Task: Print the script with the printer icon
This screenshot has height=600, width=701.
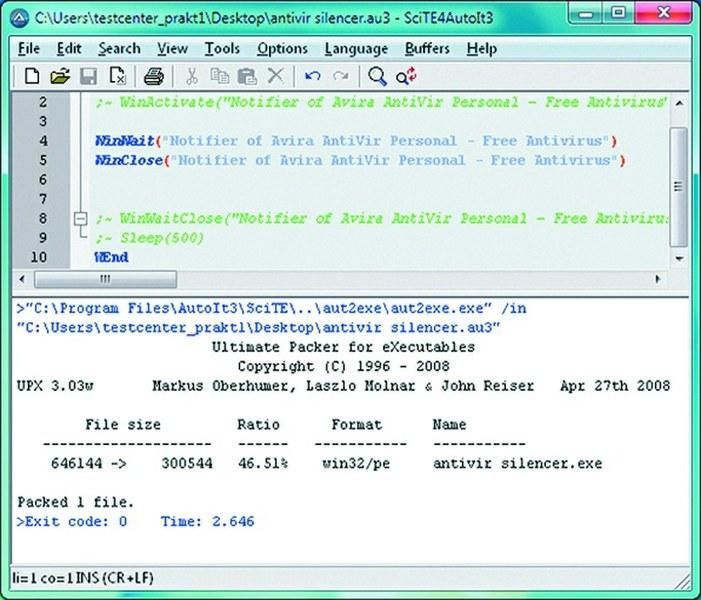Action: point(153,76)
